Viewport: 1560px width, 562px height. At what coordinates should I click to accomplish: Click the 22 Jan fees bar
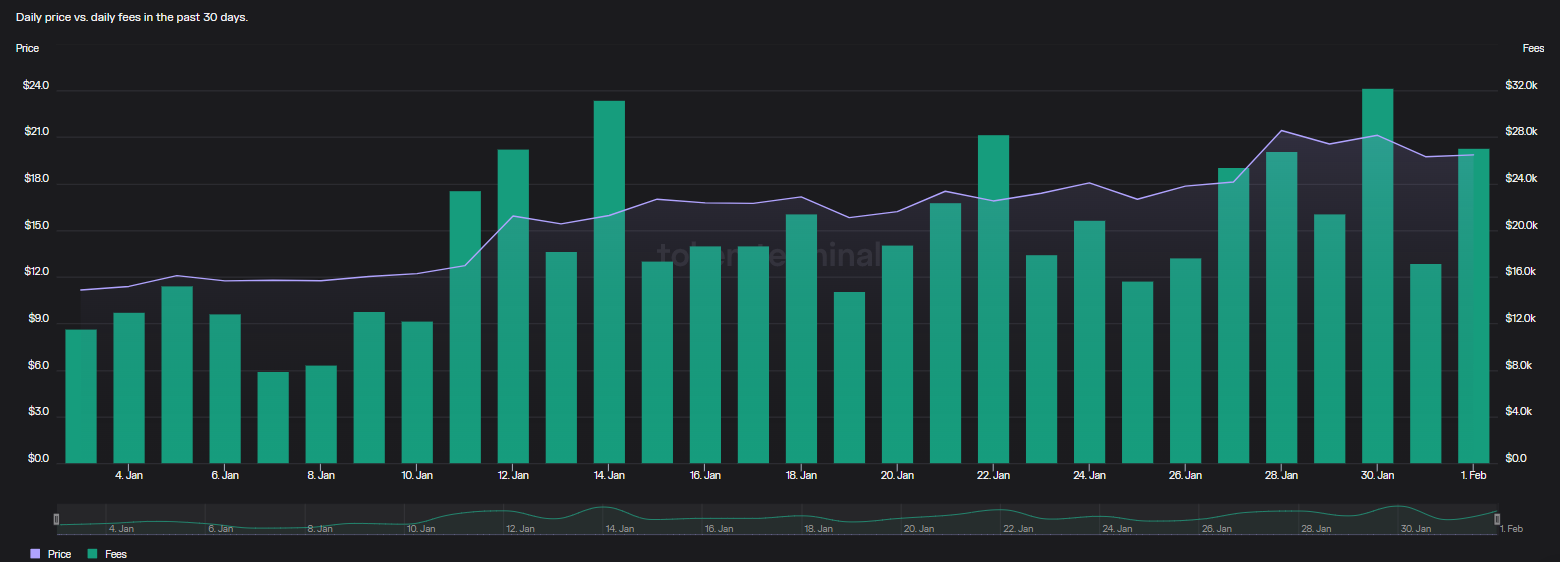[993, 300]
